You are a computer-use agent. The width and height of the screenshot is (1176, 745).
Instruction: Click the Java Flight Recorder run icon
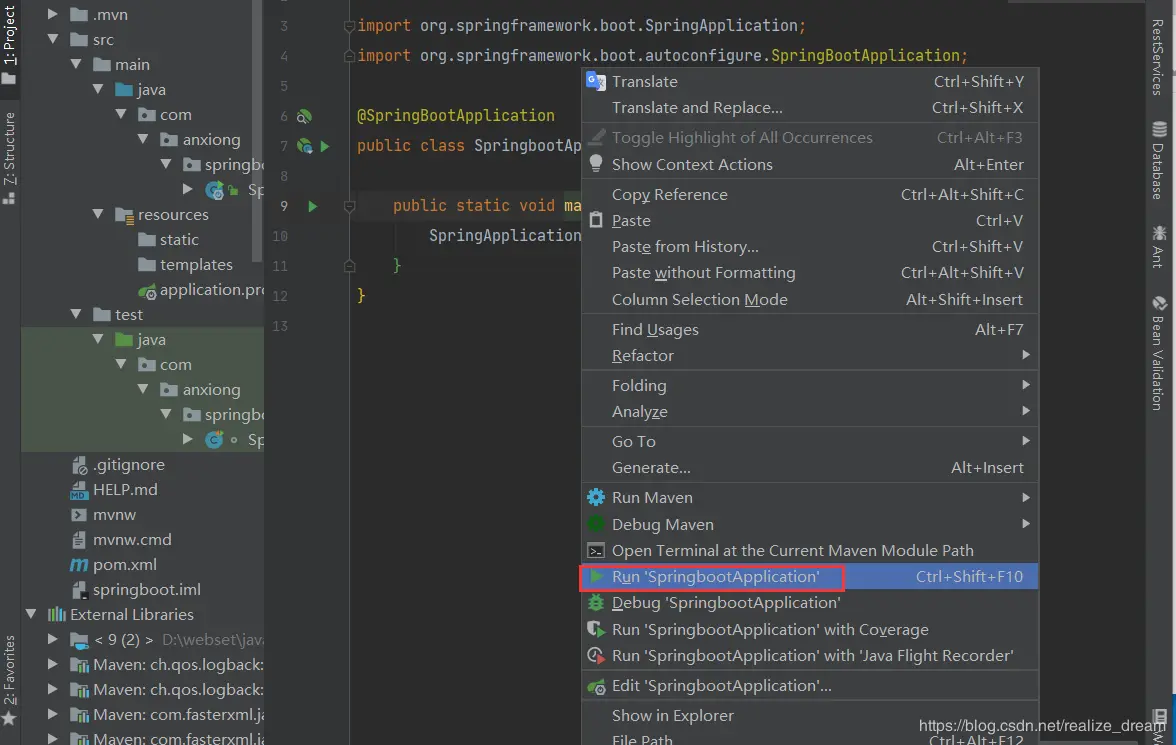596,655
